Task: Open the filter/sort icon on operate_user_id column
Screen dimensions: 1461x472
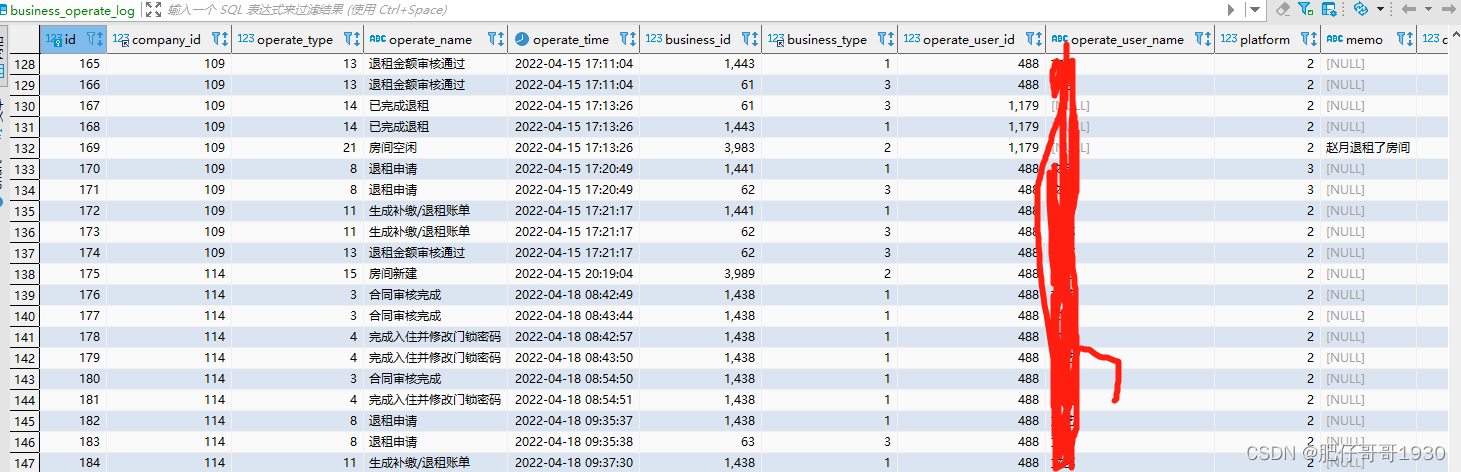Action: pos(1034,39)
